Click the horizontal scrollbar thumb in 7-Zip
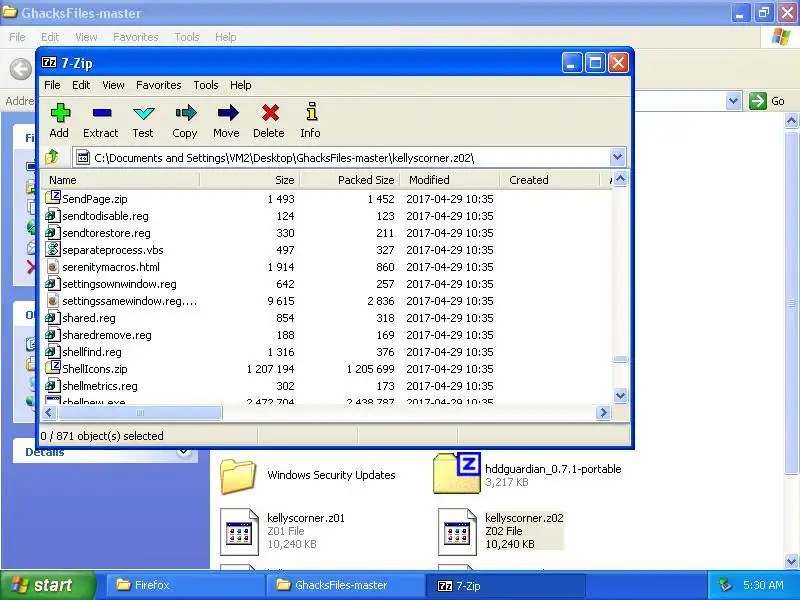This screenshot has height=600, width=800. click(x=140, y=412)
